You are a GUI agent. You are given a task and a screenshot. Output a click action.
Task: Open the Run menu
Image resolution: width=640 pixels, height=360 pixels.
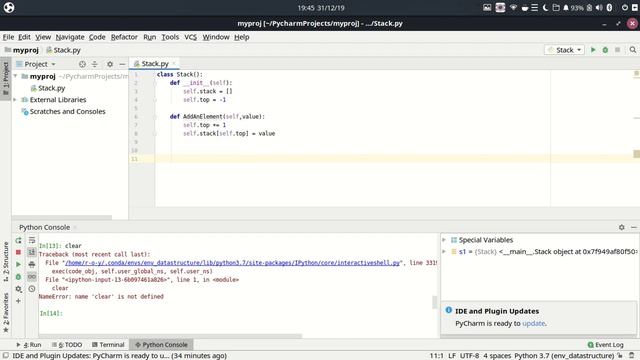click(149, 37)
